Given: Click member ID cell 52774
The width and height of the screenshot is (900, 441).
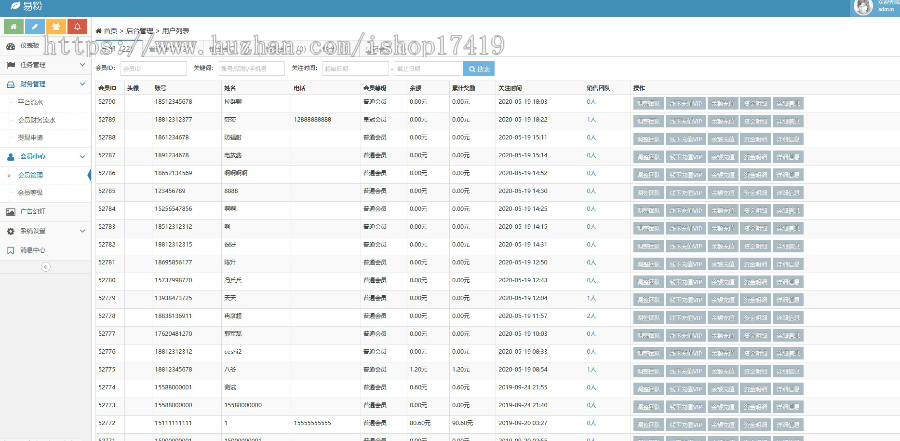Looking at the screenshot, I should [107, 388].
